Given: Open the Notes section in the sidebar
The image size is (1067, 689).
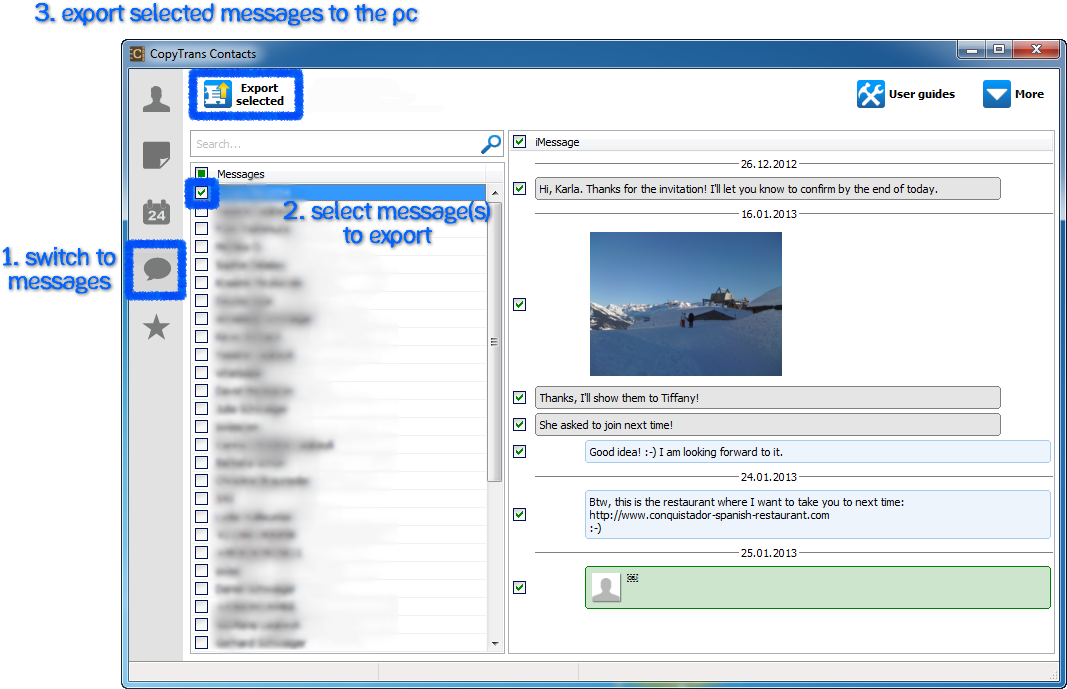Looking at the screenshot, I should tap(157, 155).
